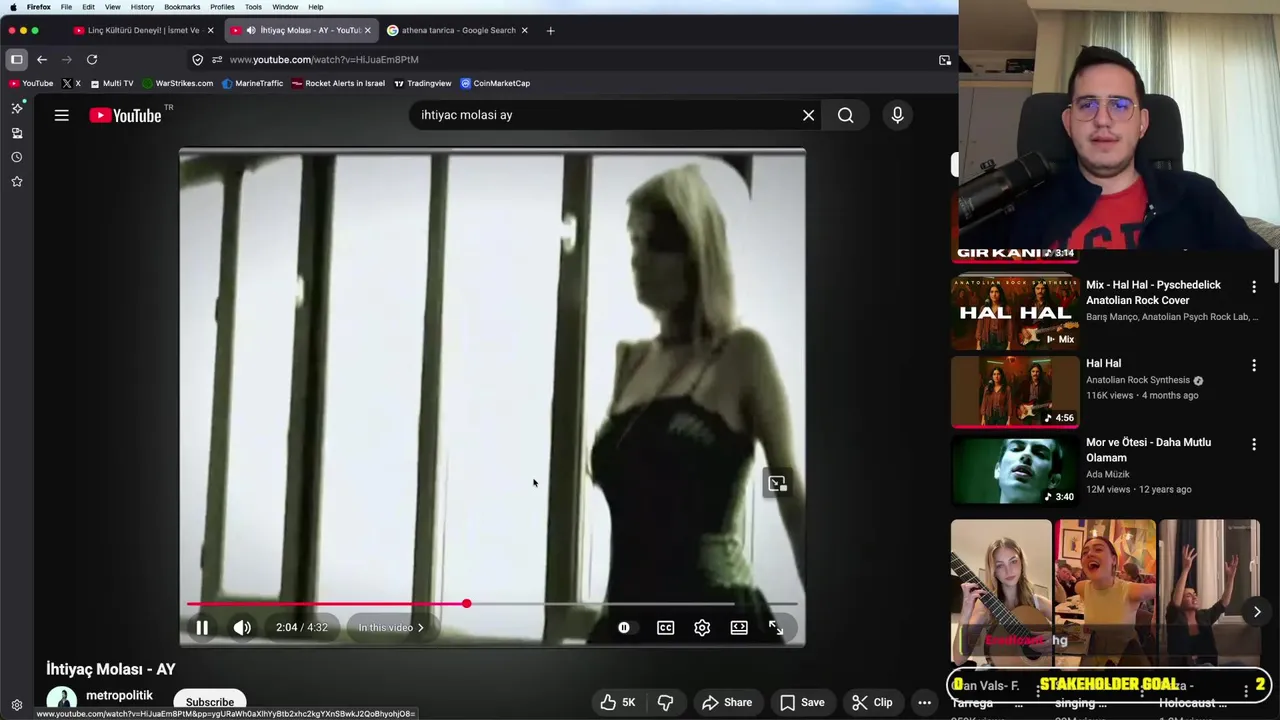The width and height of the screenshot is (1280, 720).
Task: Open the Tools menu
Action: click(x=253, y=7)
